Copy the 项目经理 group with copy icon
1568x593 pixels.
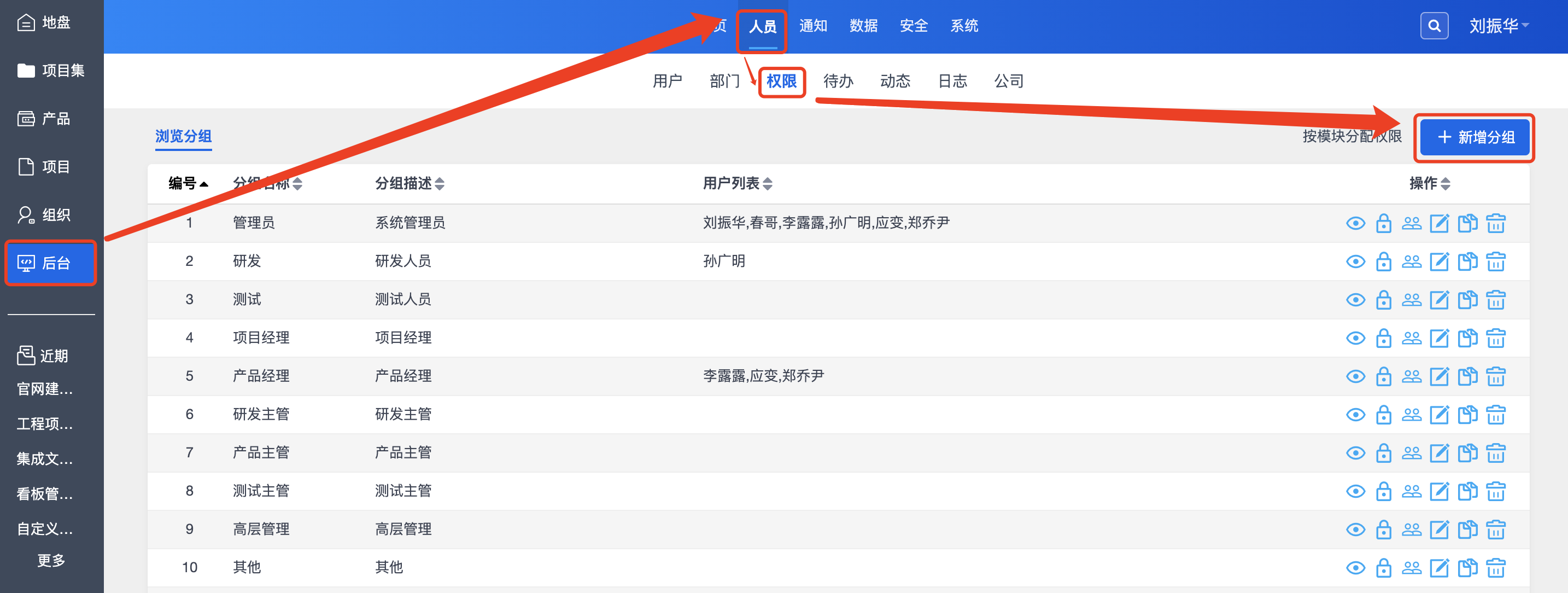pyautogui.click(x=1467, y=339)
